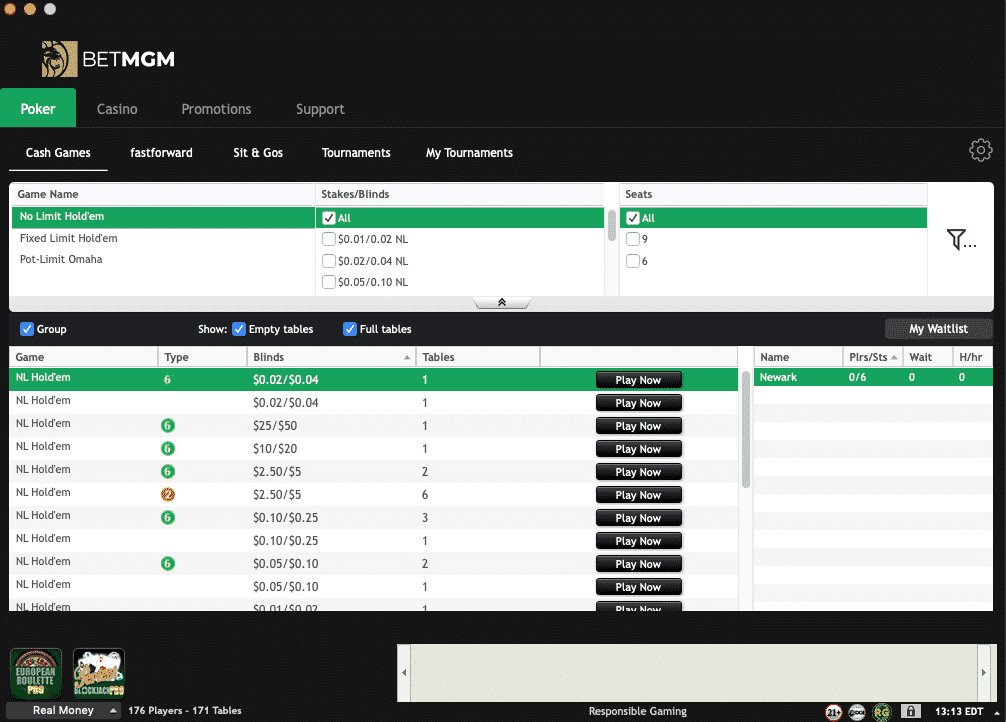Open the settings gear icon

(980, 150)
